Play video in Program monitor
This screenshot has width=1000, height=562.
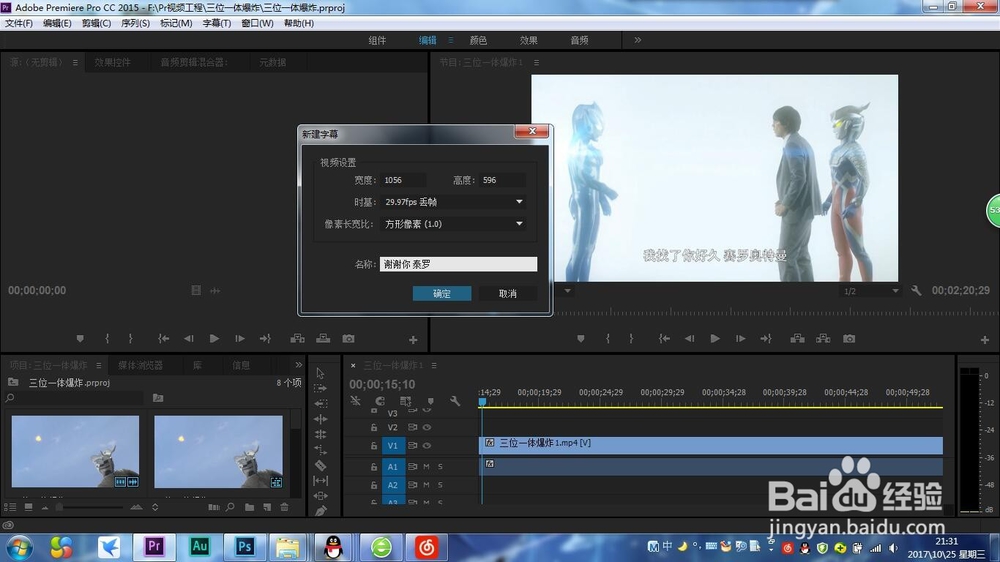[715, 339]
